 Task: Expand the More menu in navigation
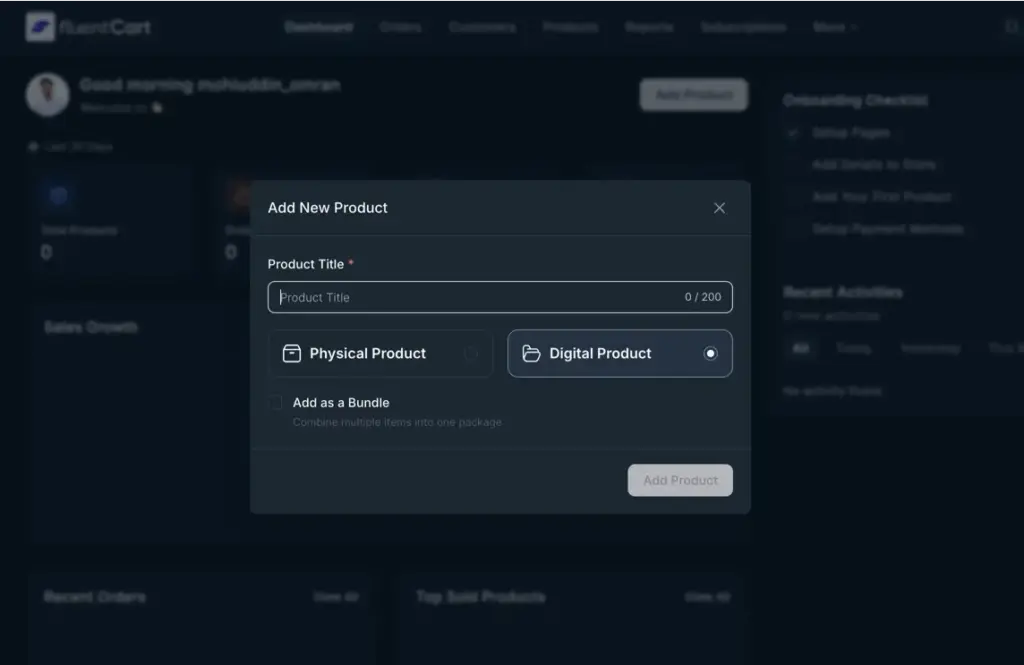pyautogui.click(x=835, y=27)
